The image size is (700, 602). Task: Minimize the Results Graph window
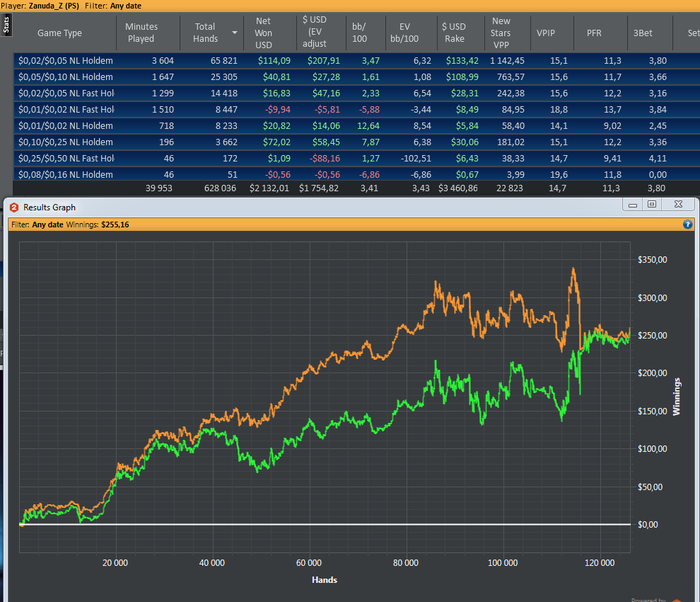[632, 204]
